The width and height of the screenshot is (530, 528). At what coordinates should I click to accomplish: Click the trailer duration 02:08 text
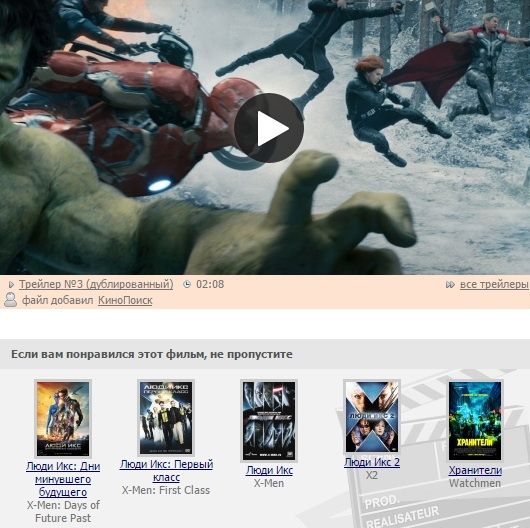tap(210, 284)
